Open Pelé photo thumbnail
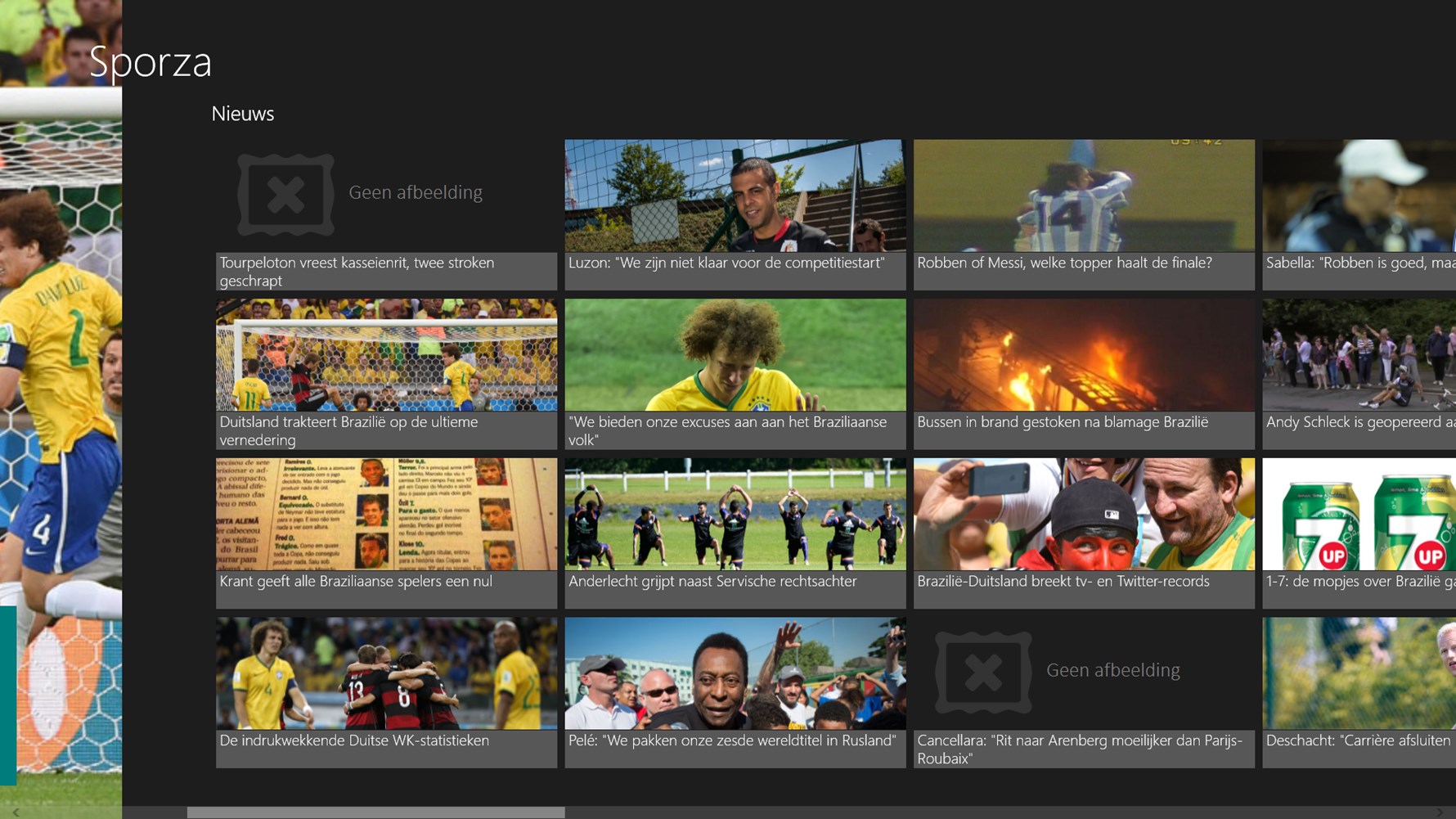 coord(735,673)
